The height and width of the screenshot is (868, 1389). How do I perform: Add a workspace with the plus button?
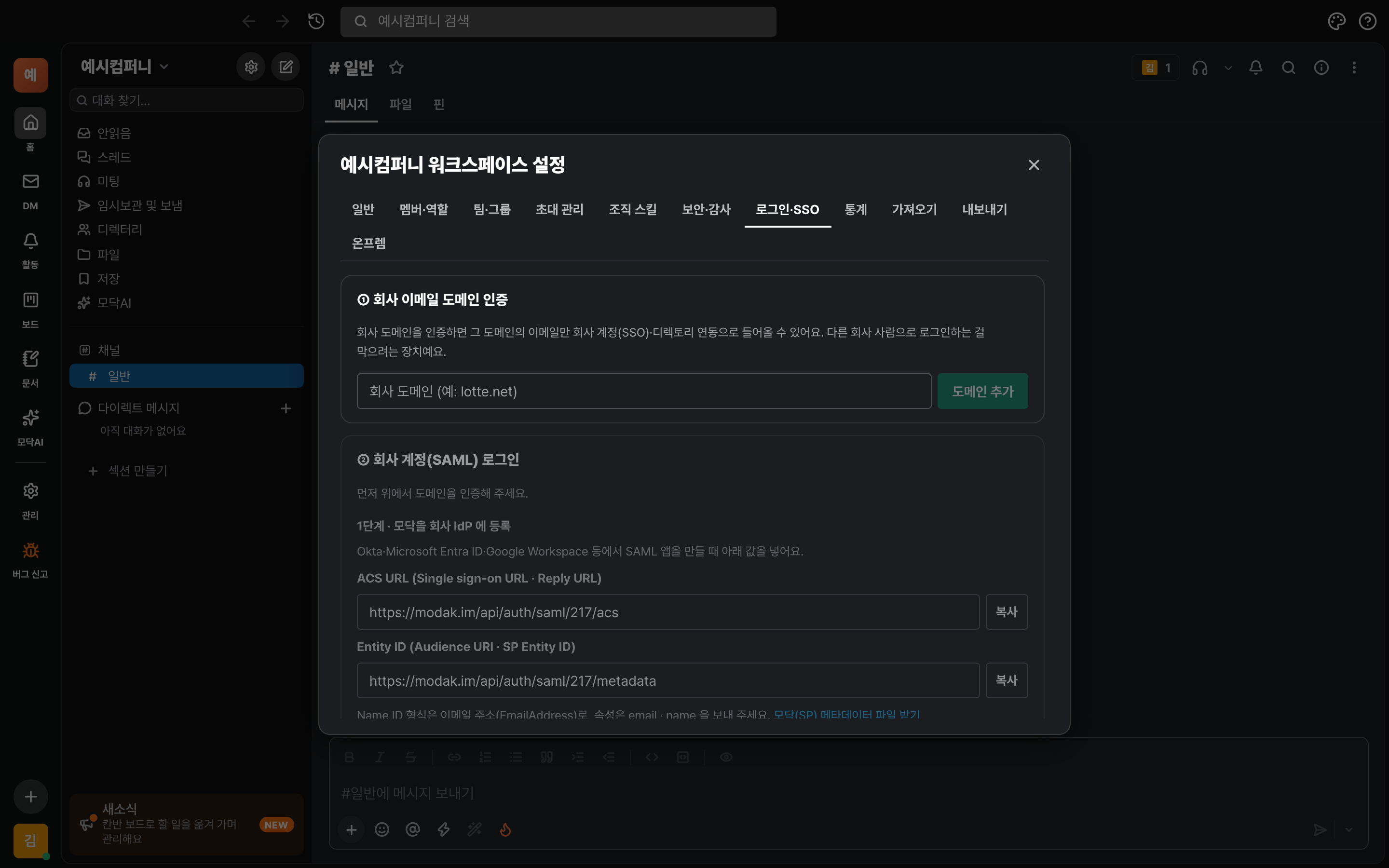coord(30,796)
